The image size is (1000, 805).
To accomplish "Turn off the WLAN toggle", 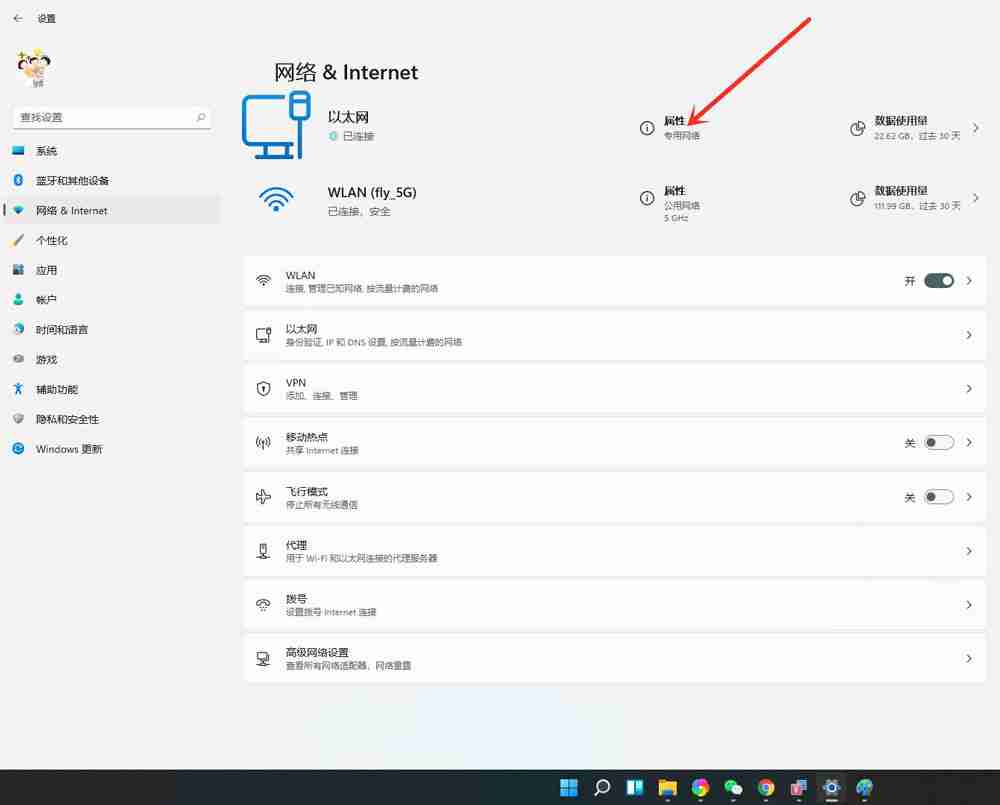I will pos(938,281).
